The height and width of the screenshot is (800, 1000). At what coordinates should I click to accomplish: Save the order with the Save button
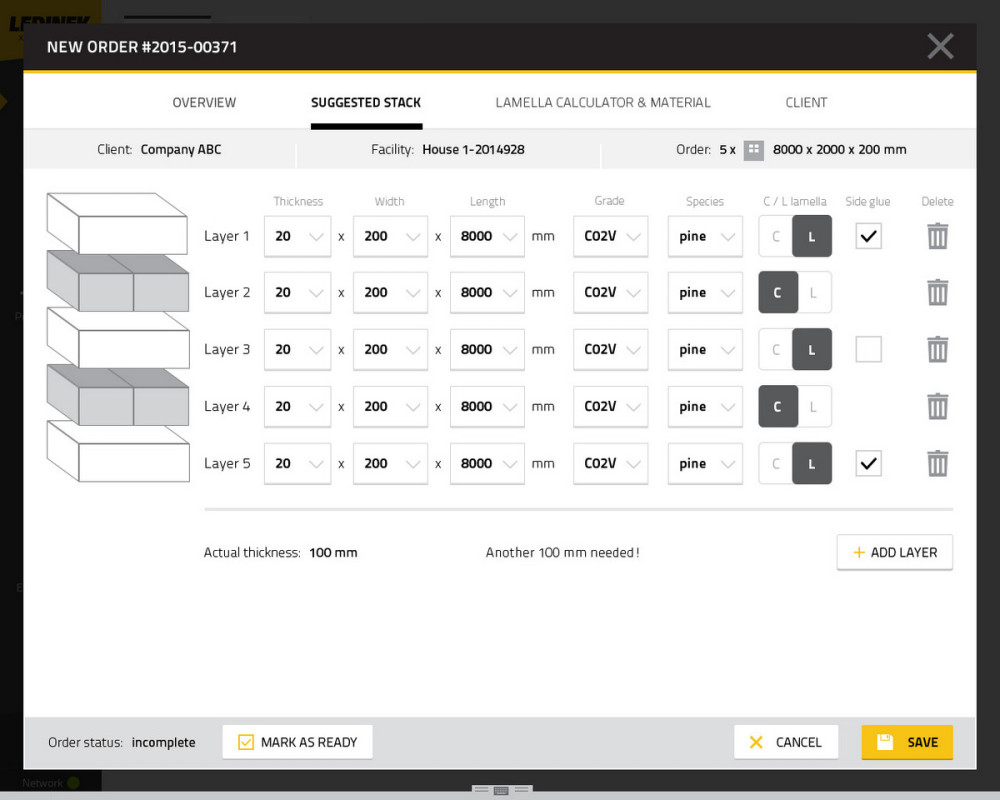pos(907,742)
